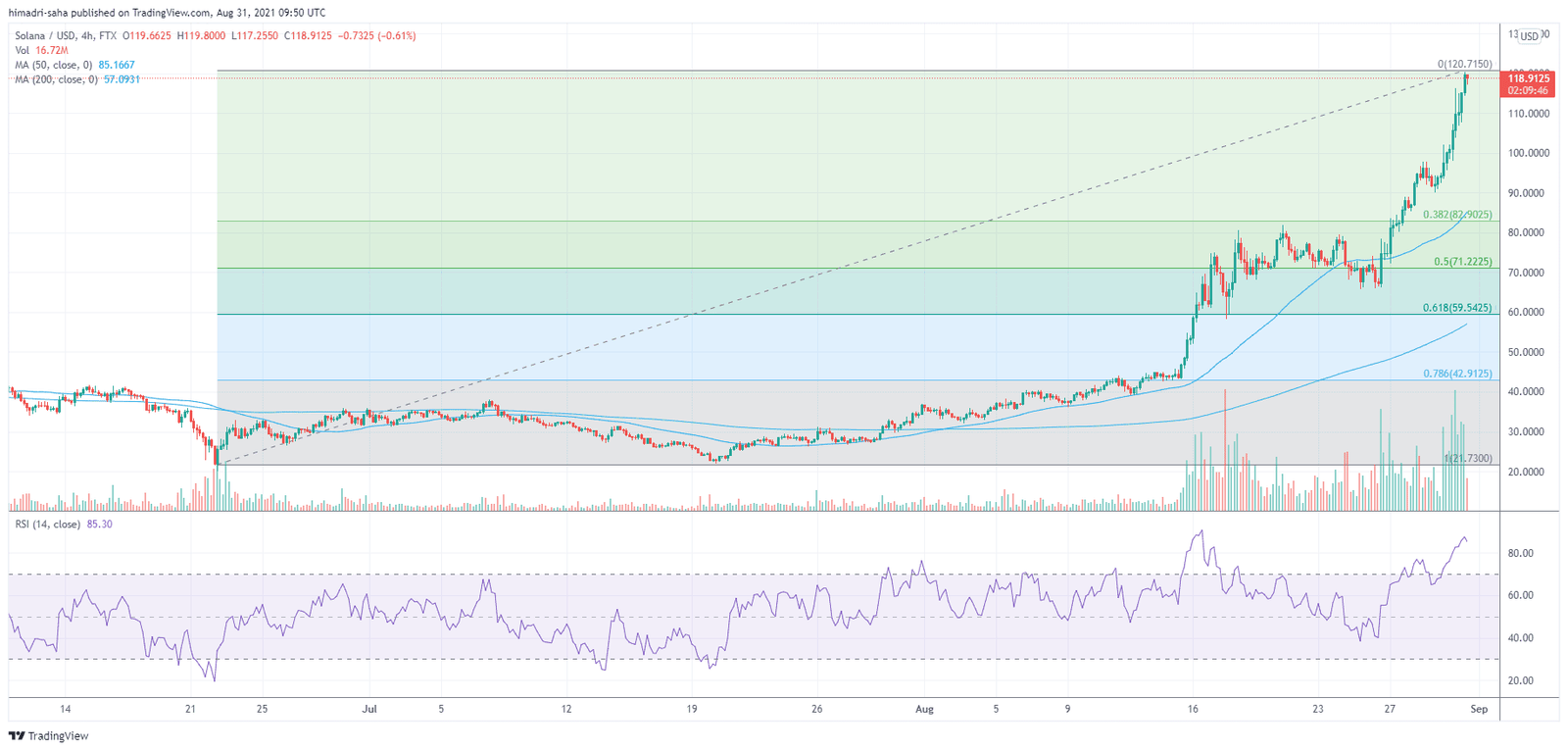Click the Sep label on time axis

click(1479, 709)
